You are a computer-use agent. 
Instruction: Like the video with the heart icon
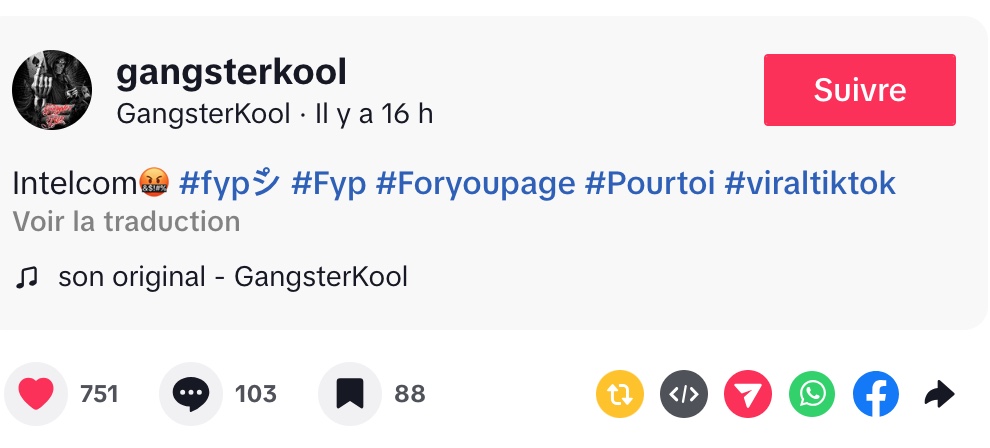point(36,394)
